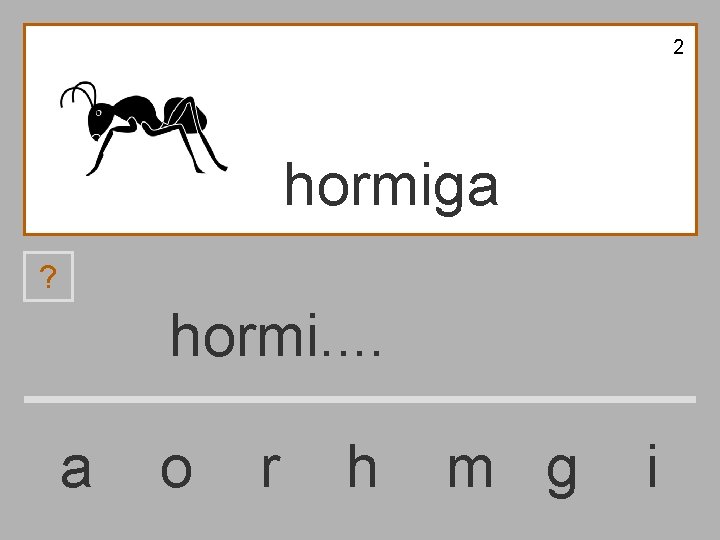The height and width of the screenshot is (540, 720).
Task: Choose the letter "i" tile
Action: (652, 465)
